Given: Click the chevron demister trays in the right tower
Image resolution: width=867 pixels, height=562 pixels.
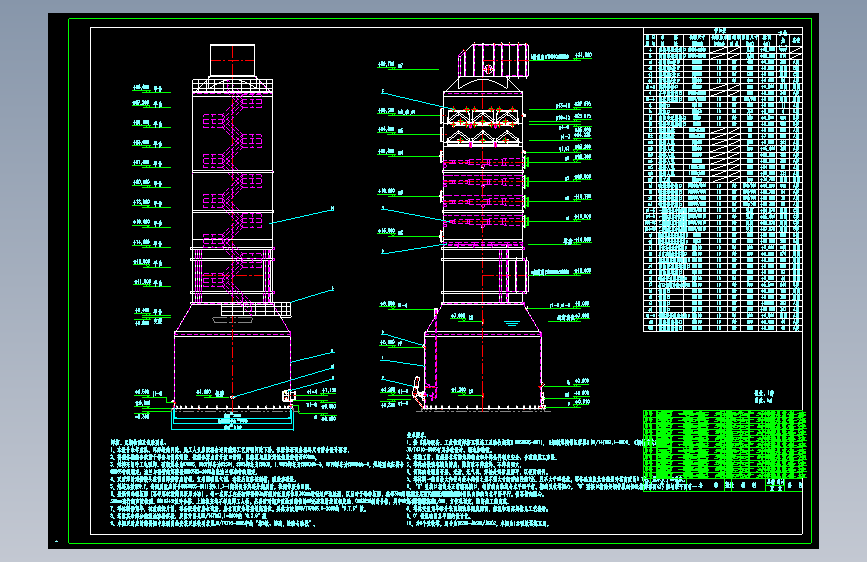Looking at the screenshot, I should coord(483,128).
